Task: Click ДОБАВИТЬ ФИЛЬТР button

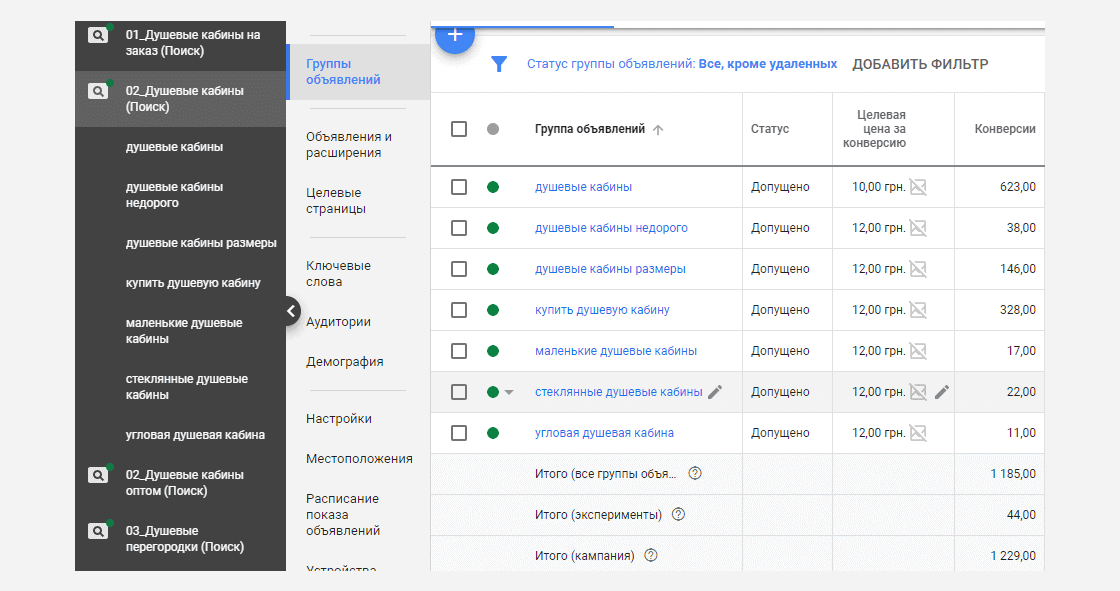Action: 920,64
